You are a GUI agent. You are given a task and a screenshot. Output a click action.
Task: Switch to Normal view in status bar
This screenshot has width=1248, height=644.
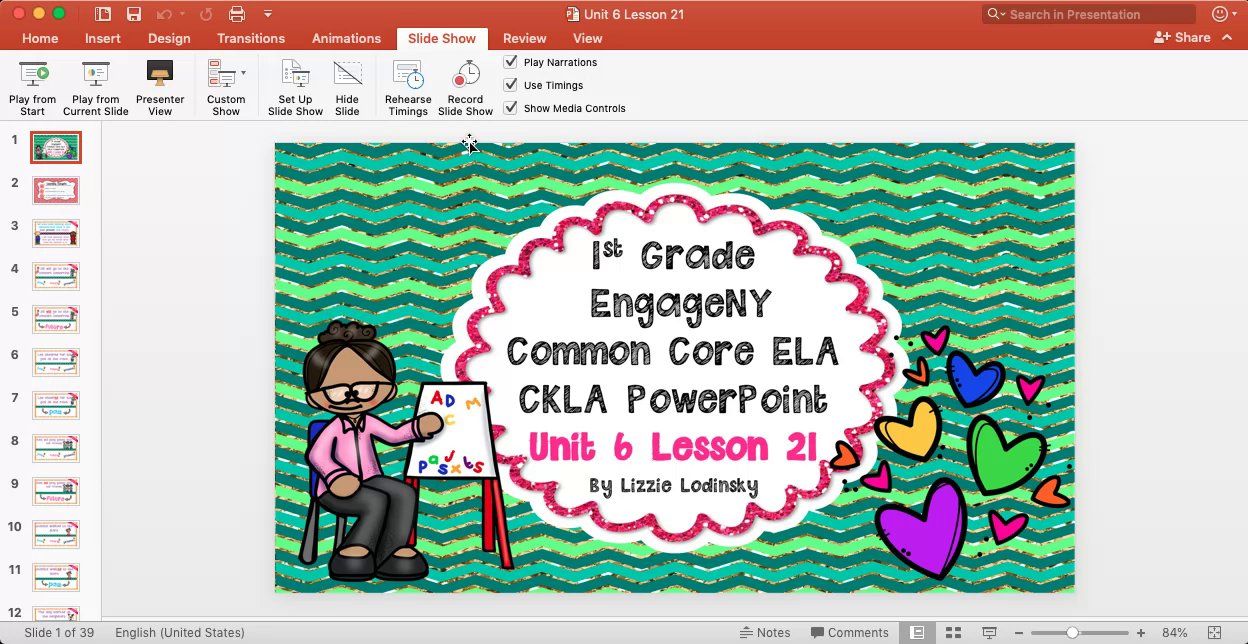point(917,632)
